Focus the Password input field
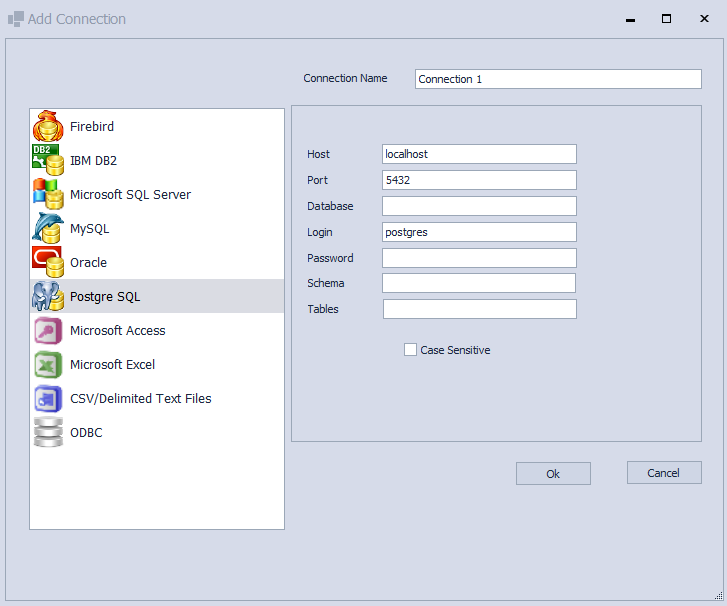 coord(479,258)
